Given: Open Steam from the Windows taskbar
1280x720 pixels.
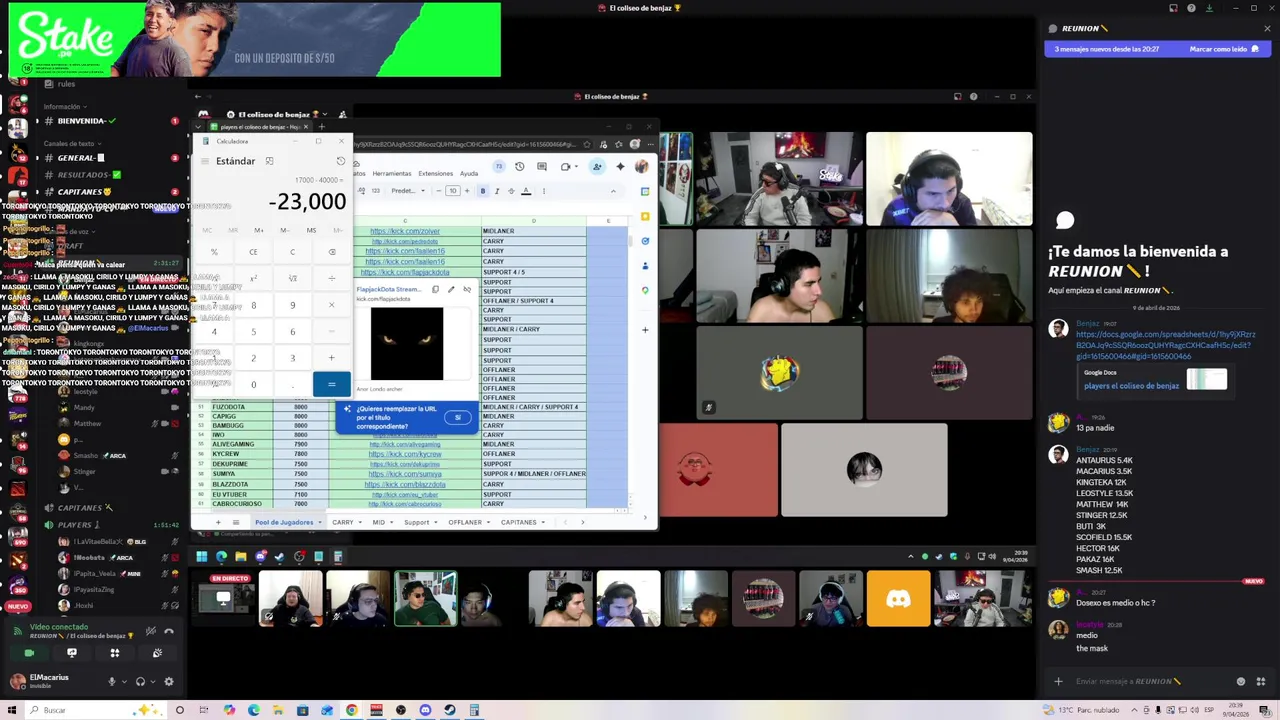Looking at the screenshot, I should tap(450, 710).
